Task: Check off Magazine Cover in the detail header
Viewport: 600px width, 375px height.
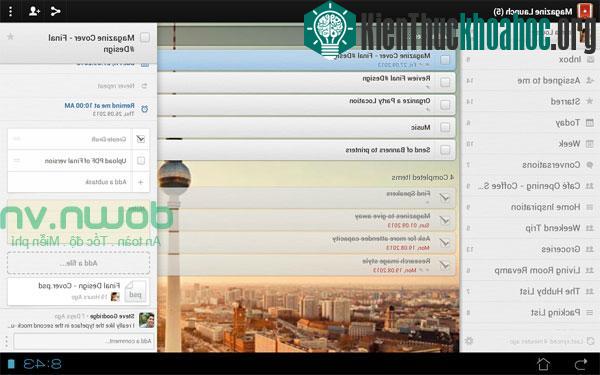Action: 145,37
